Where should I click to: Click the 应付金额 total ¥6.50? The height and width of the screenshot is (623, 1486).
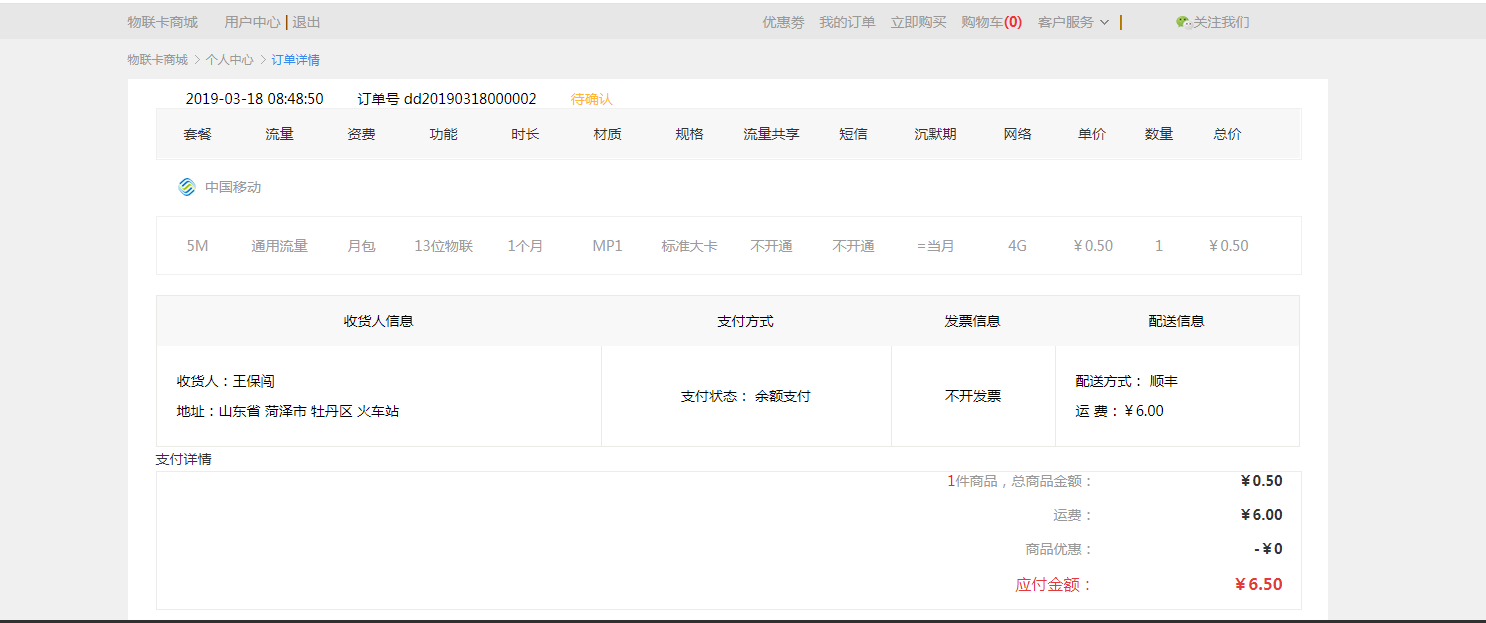(x=1258, y=585)
